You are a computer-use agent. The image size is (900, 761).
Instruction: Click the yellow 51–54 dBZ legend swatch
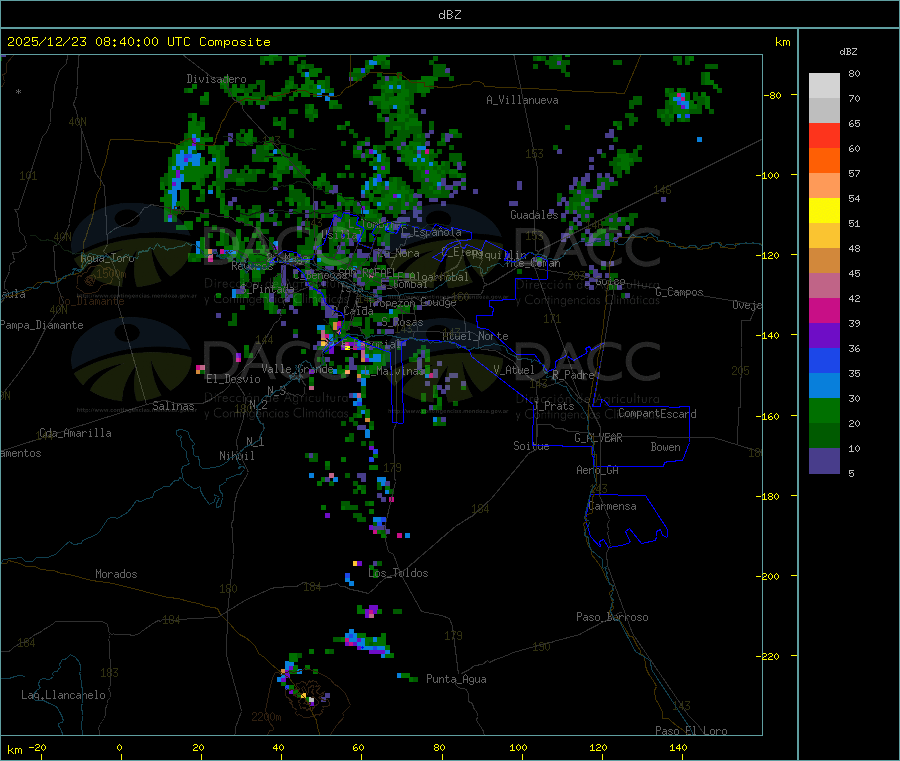(x=824, y=211)
